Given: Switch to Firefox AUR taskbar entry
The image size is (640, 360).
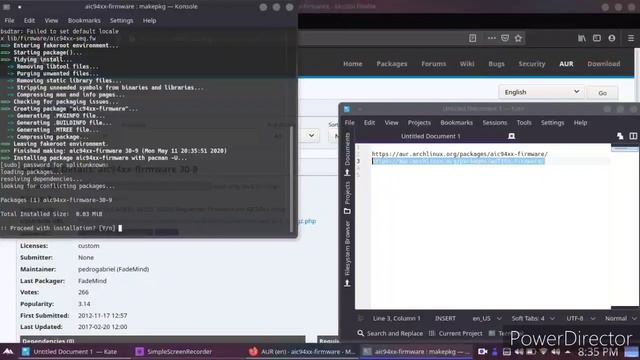Looking at the screenshot, I should tap(302, 351).
